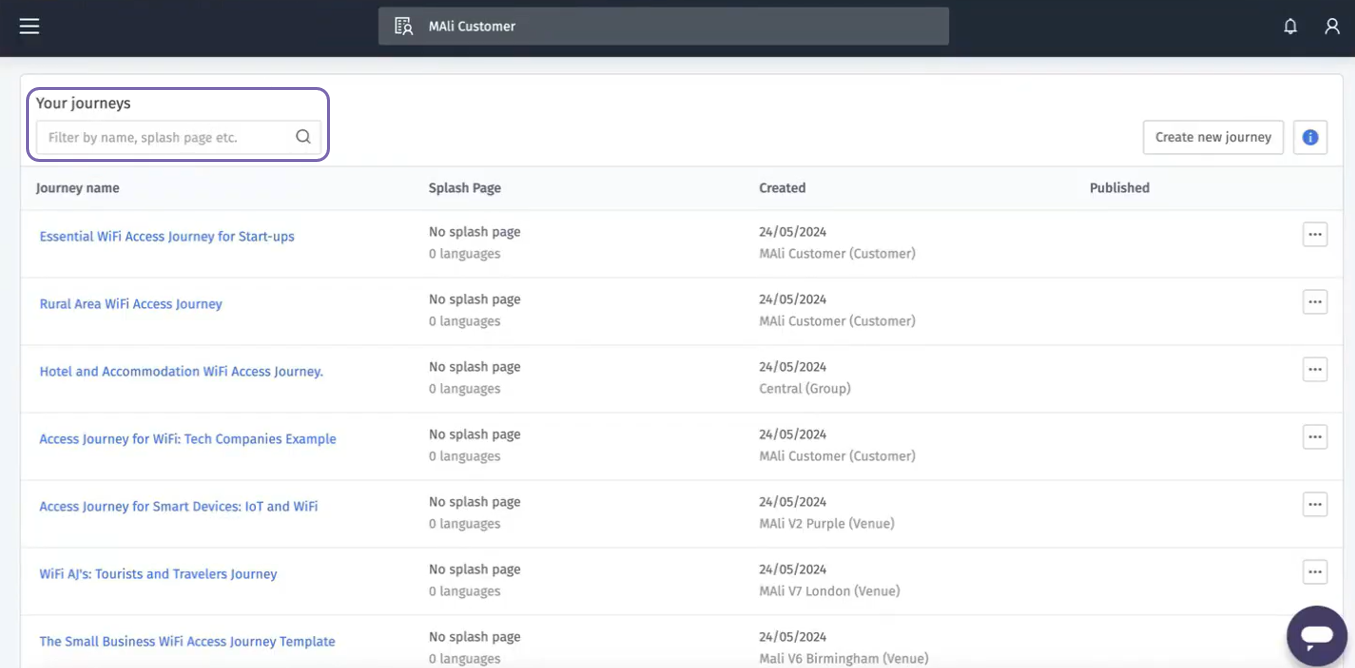1355x668 pixels.
Task: Click the Your journeys heading
Action: [83, 103]
